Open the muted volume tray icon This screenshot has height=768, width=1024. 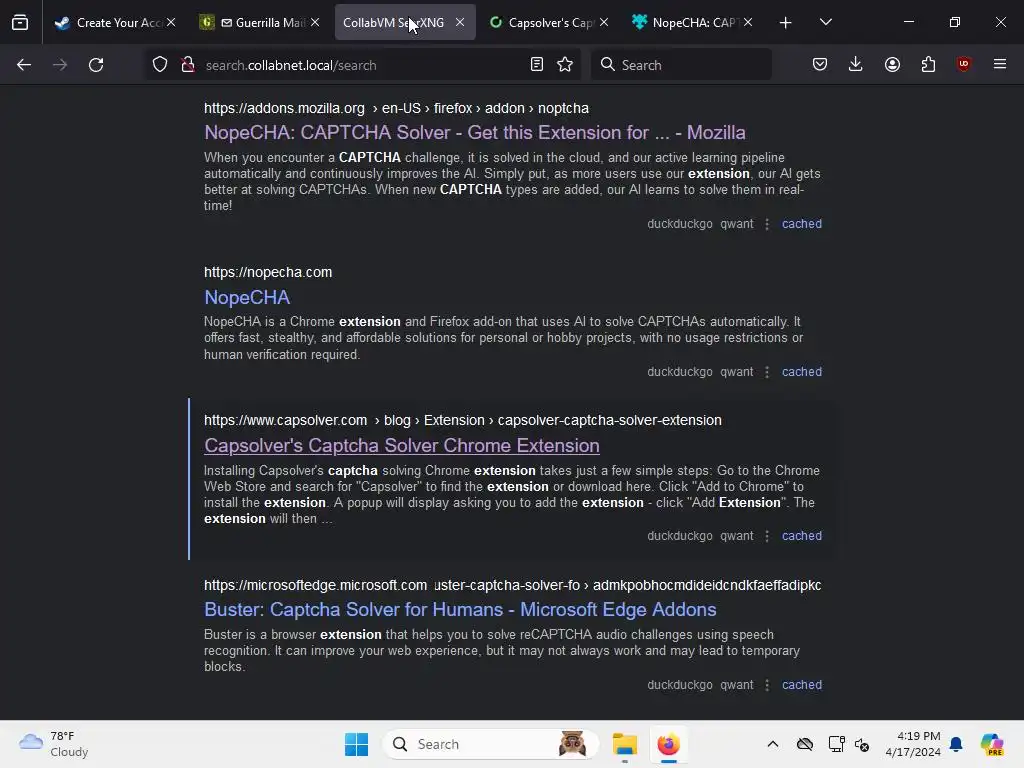(x=862, y=744)
